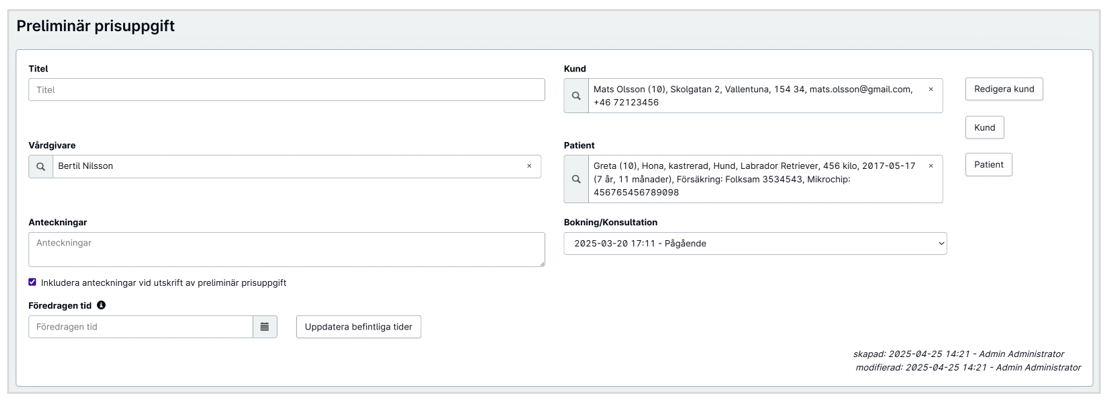The image size is (1109, 405).
Task: Click the Titel label
Action: click(x=38, y=69)
